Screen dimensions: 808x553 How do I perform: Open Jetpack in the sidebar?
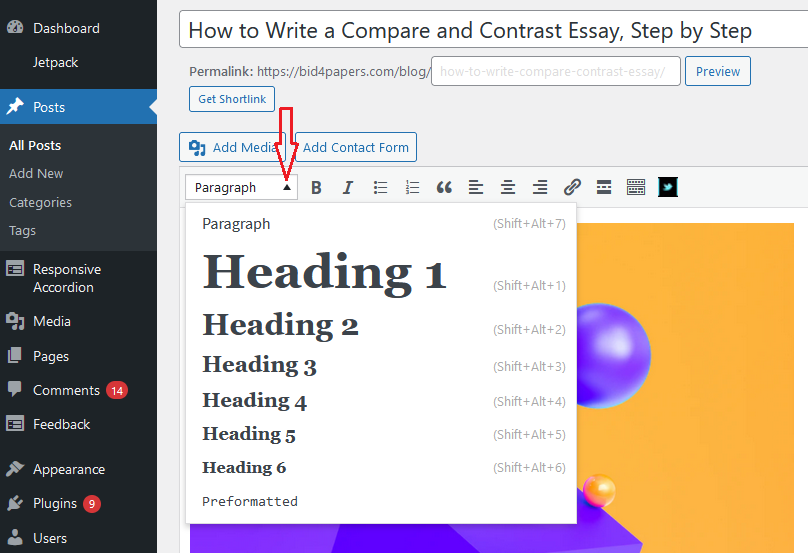56,62
